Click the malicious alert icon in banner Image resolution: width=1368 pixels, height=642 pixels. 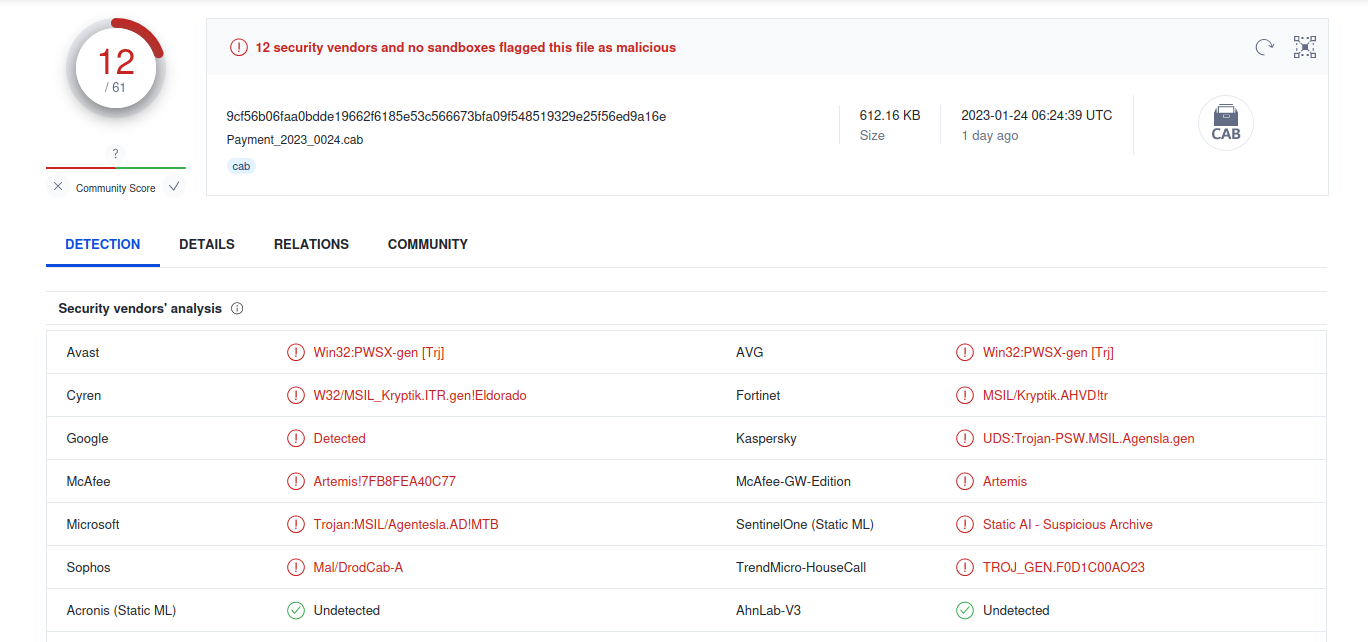239,47
